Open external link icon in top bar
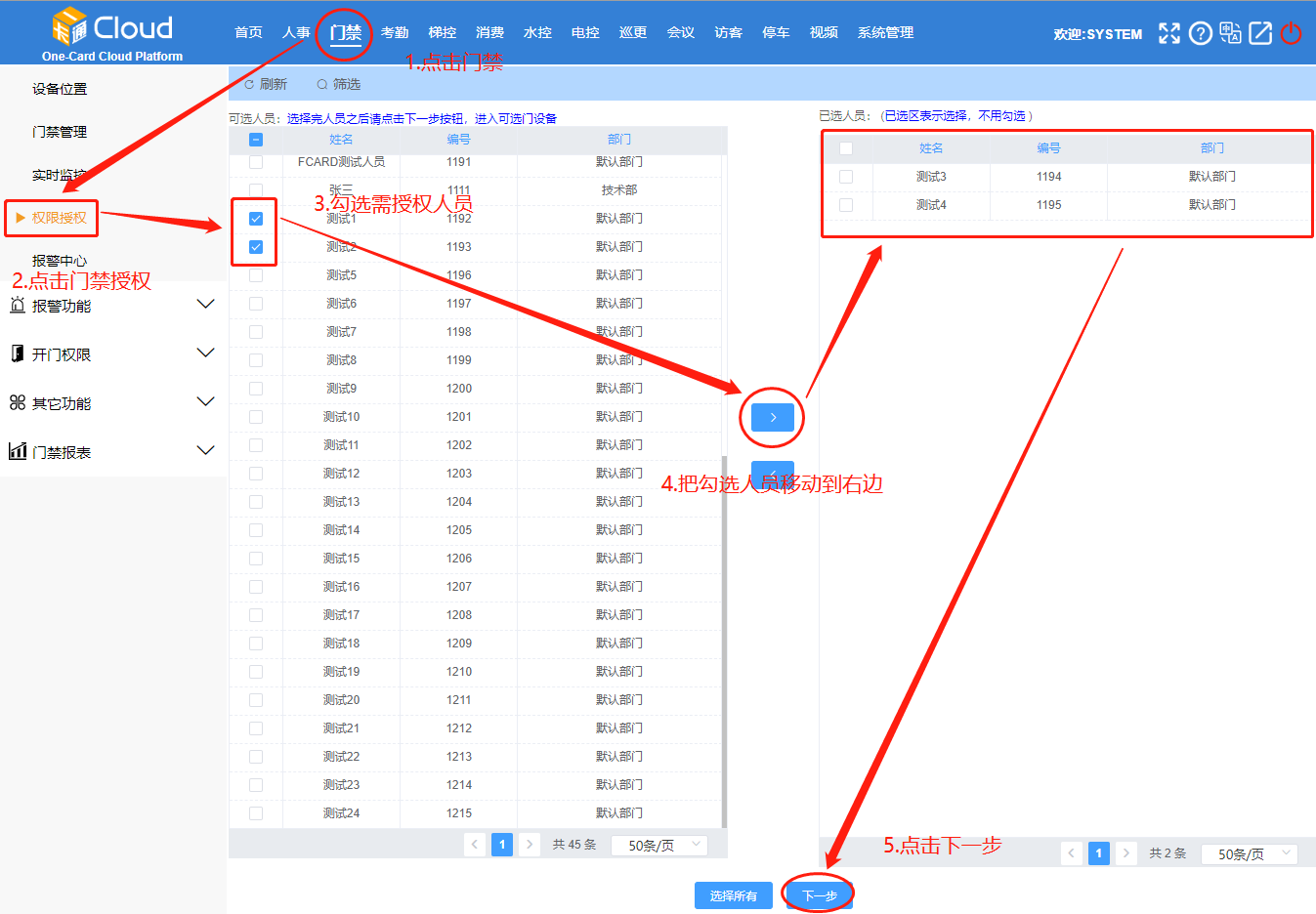Screen dimensions: 1316x914 1260,32
